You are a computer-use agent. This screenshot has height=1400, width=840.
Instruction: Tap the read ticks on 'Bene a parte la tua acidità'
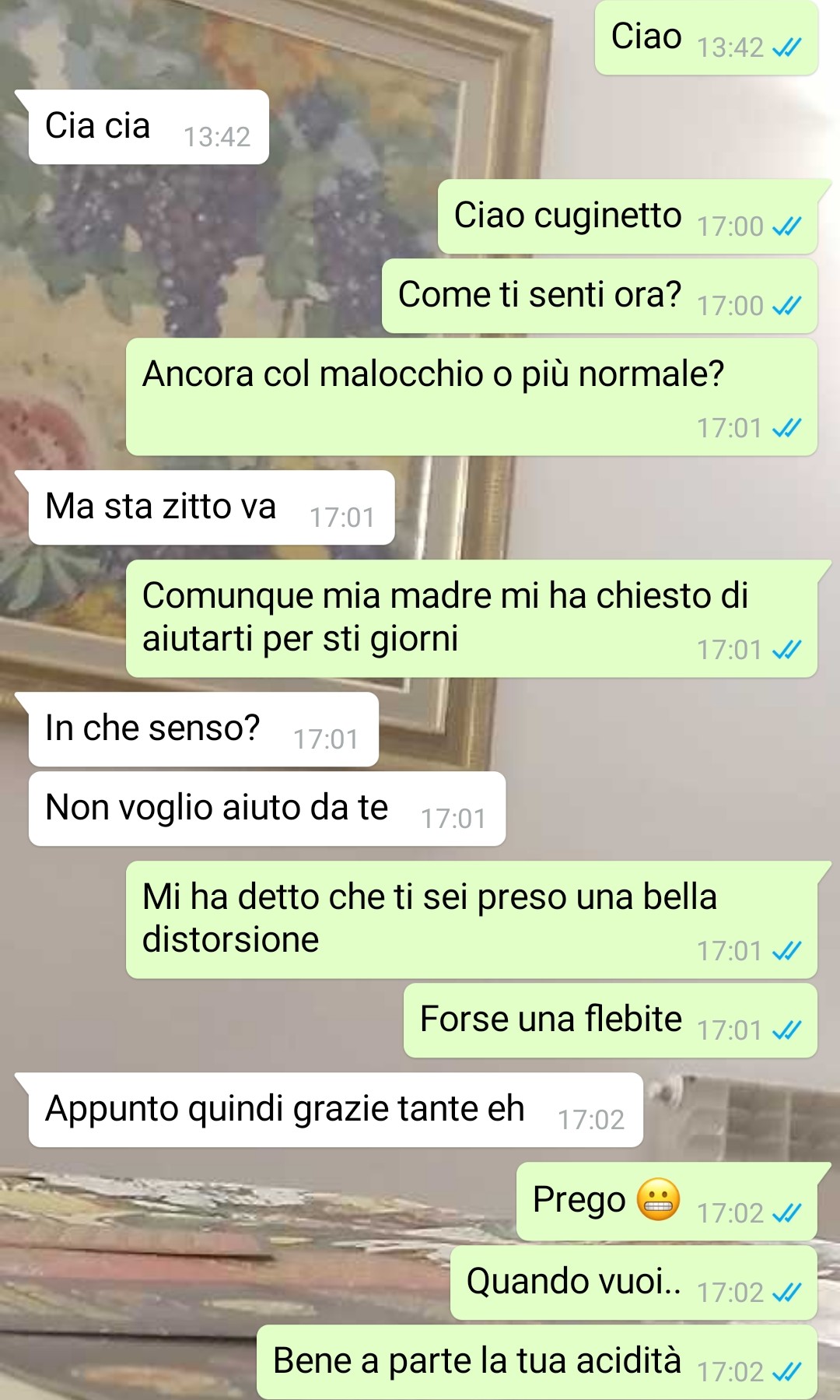point(786,1372)
